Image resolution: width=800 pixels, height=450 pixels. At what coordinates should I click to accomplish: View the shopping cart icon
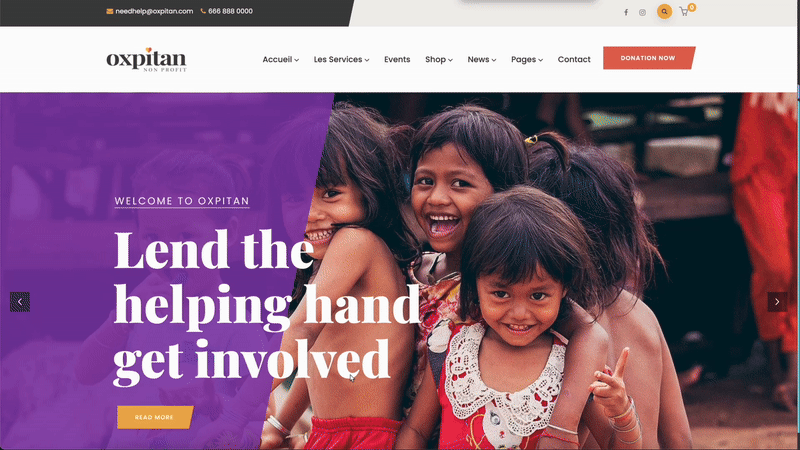click(x=684, y=12)
